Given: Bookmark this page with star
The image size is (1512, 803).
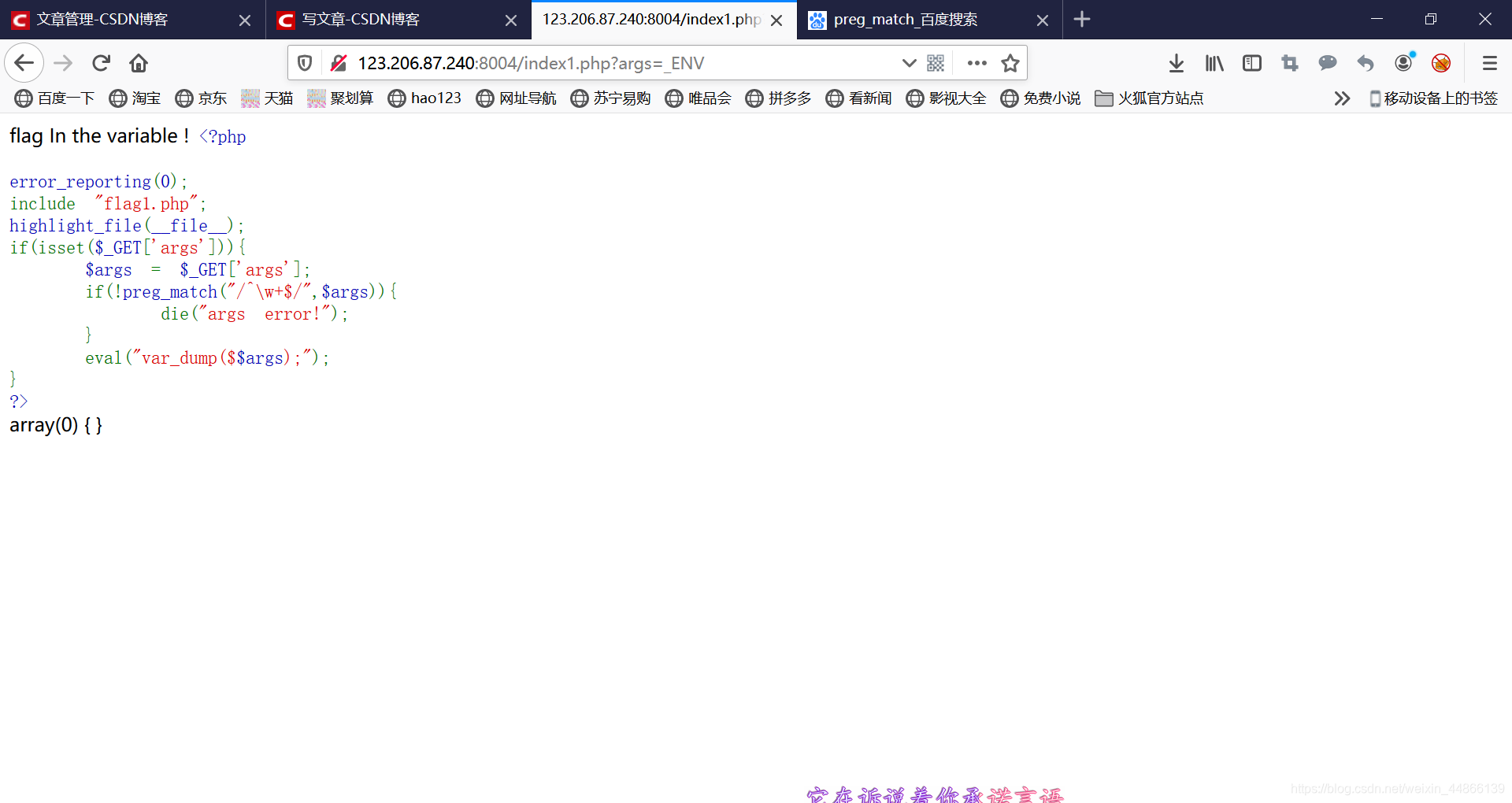Looking at the screenshot, I should click(1010, 63).
